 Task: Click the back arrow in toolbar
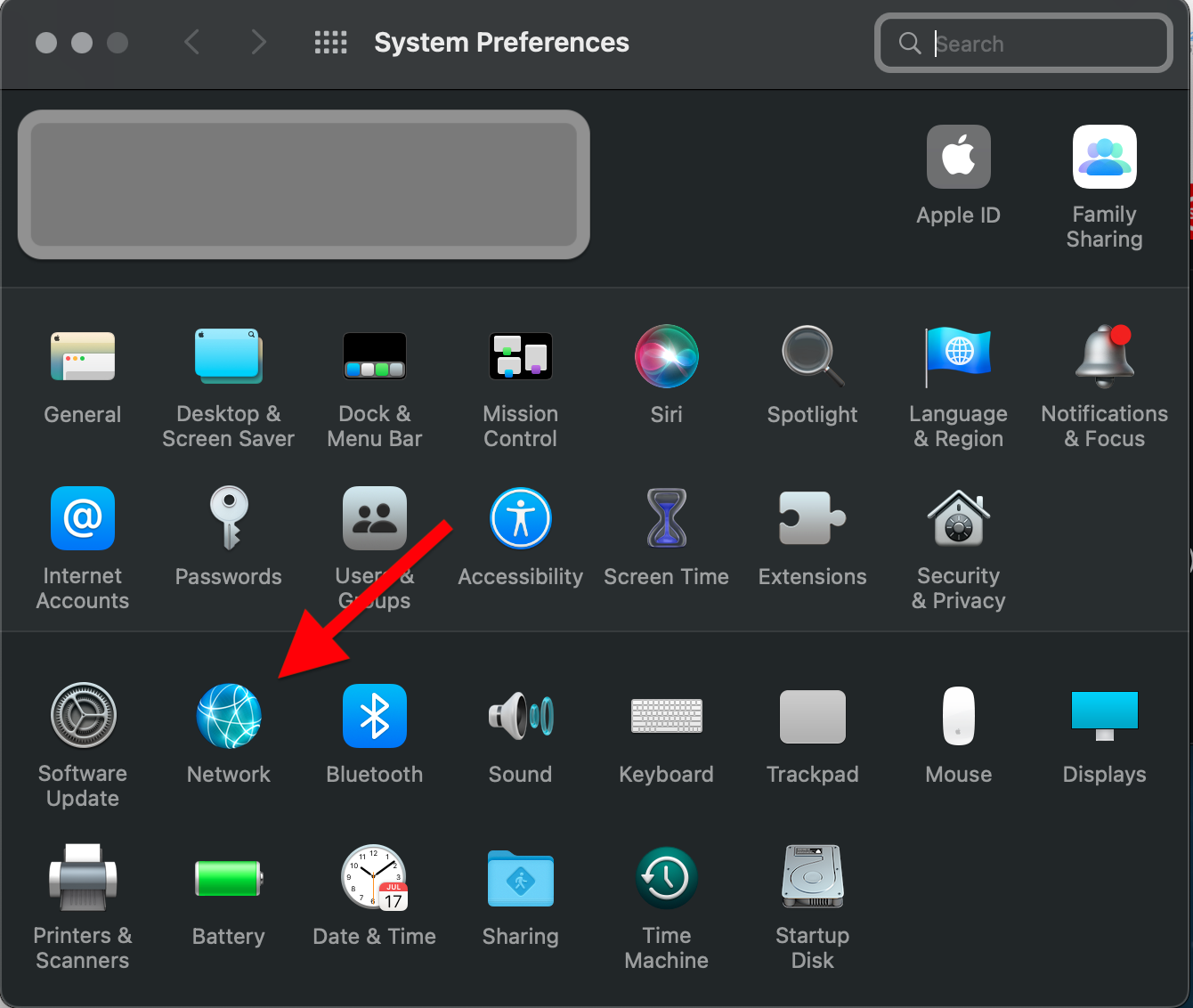coord(191,42)
